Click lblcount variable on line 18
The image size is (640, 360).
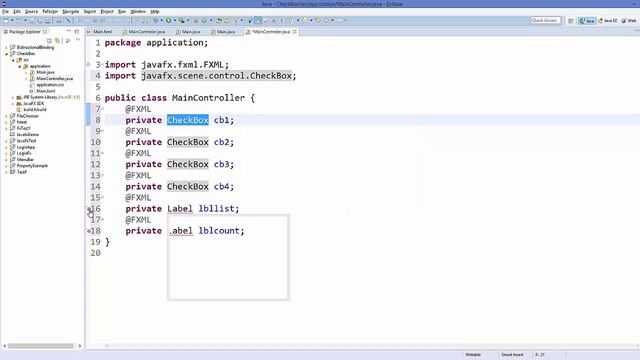(x=219, y=231)
